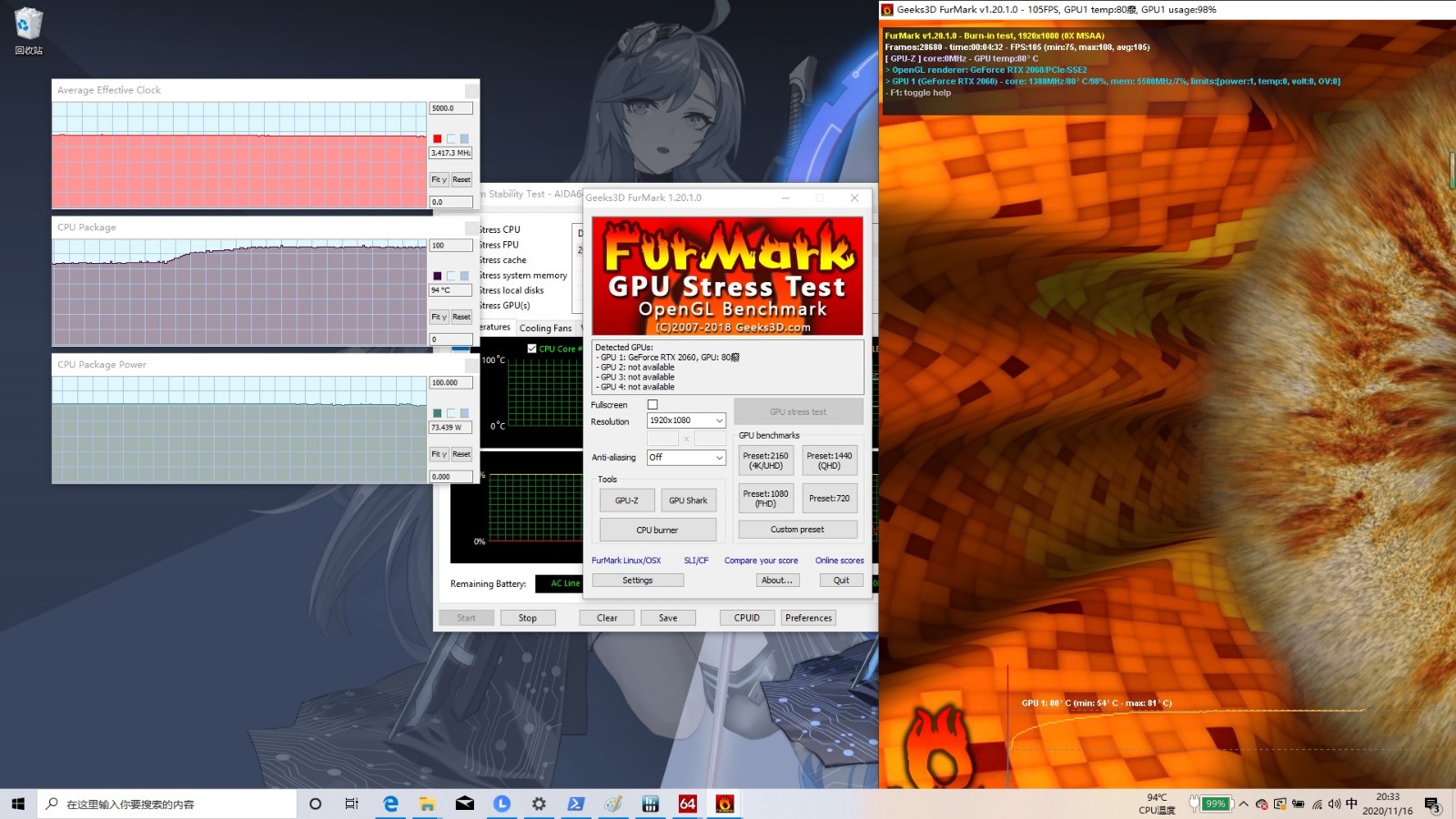
Task: Click Reset in Average Effective Clock panel
Action: pos(461,179)
